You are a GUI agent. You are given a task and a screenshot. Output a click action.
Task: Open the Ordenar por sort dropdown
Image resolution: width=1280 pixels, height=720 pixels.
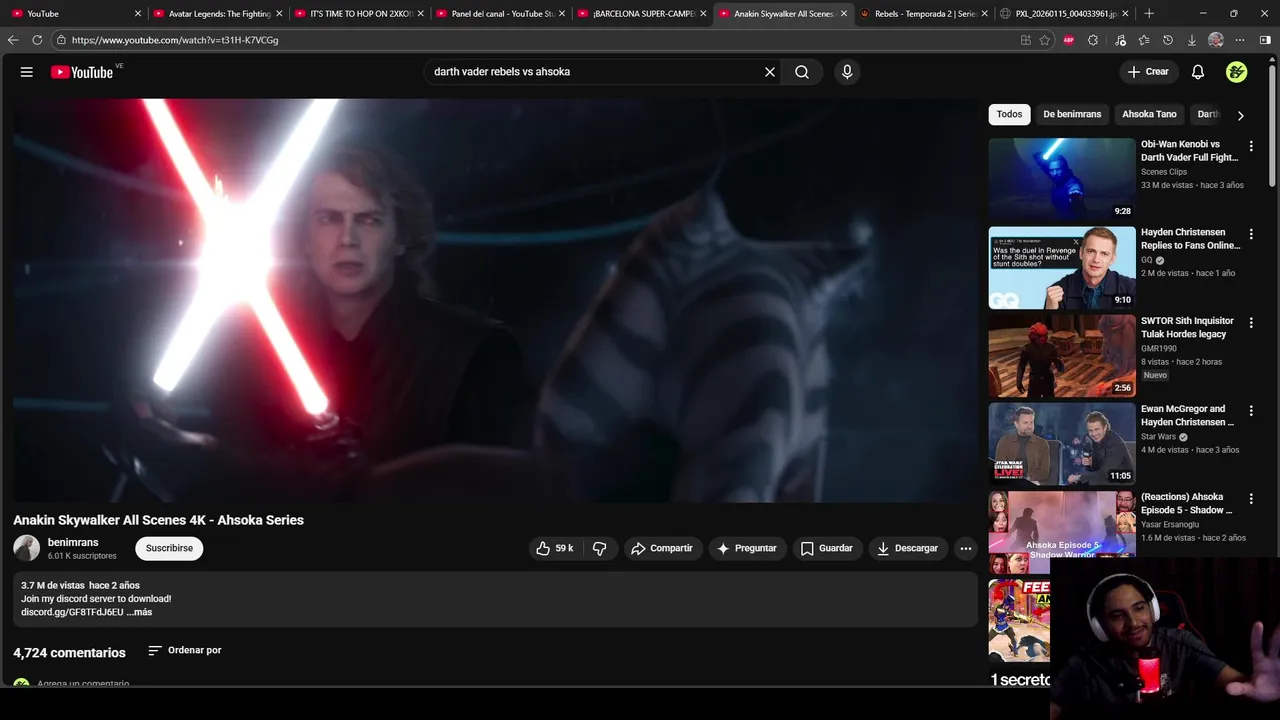(x=185, y=650)
